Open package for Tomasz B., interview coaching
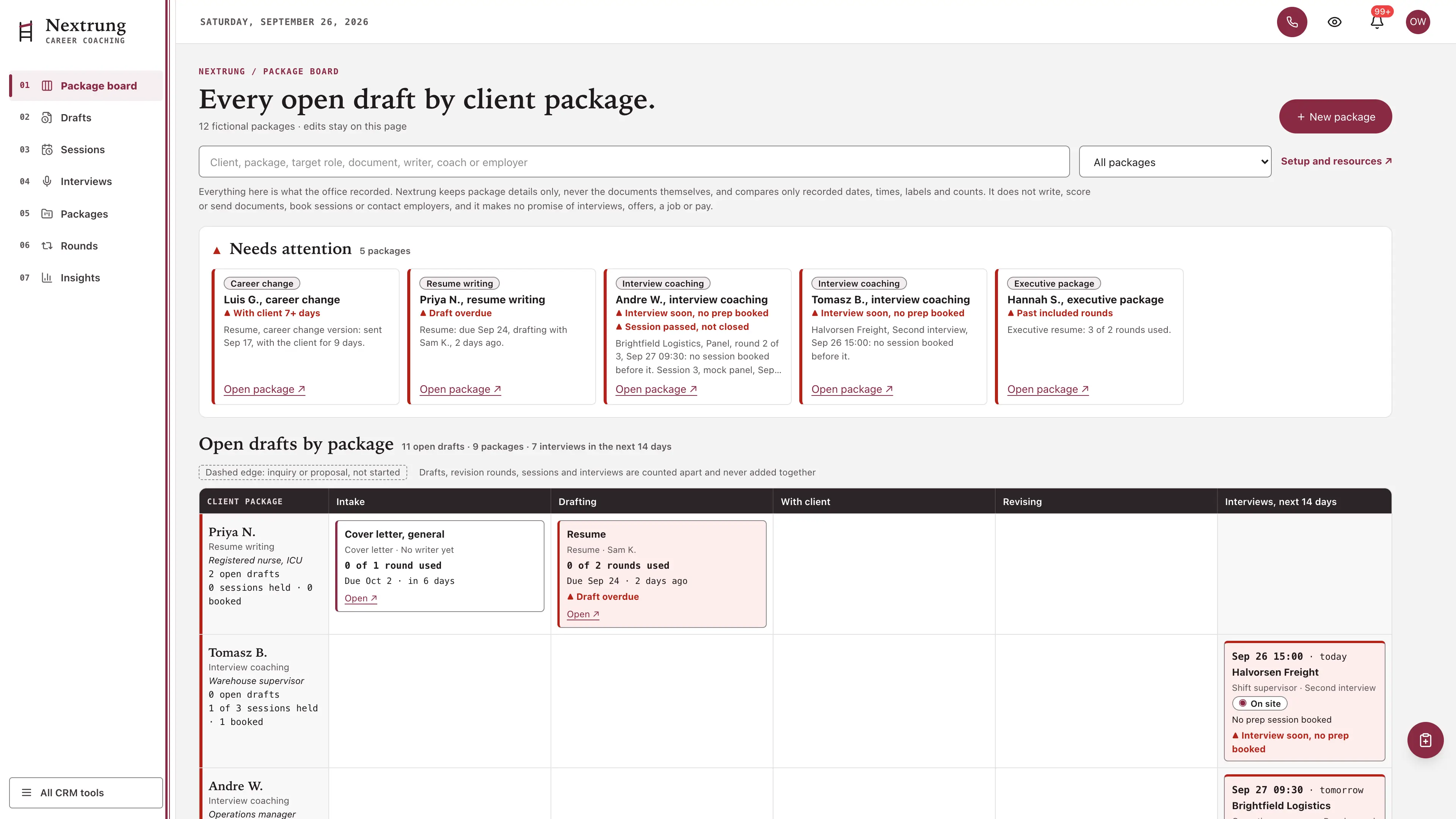The image size is (1456, 819). click(x=852, y=389)
